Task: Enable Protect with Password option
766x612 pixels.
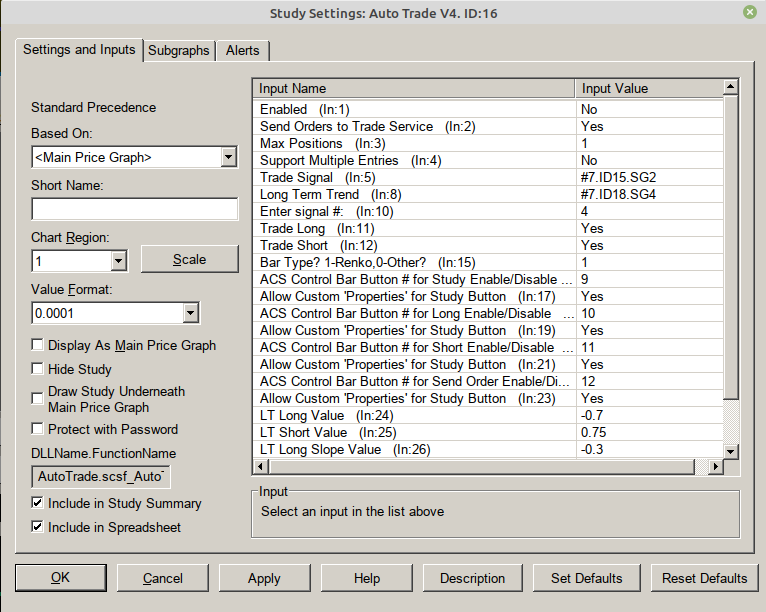Action: pyautogui.click(x=38, y=429)
